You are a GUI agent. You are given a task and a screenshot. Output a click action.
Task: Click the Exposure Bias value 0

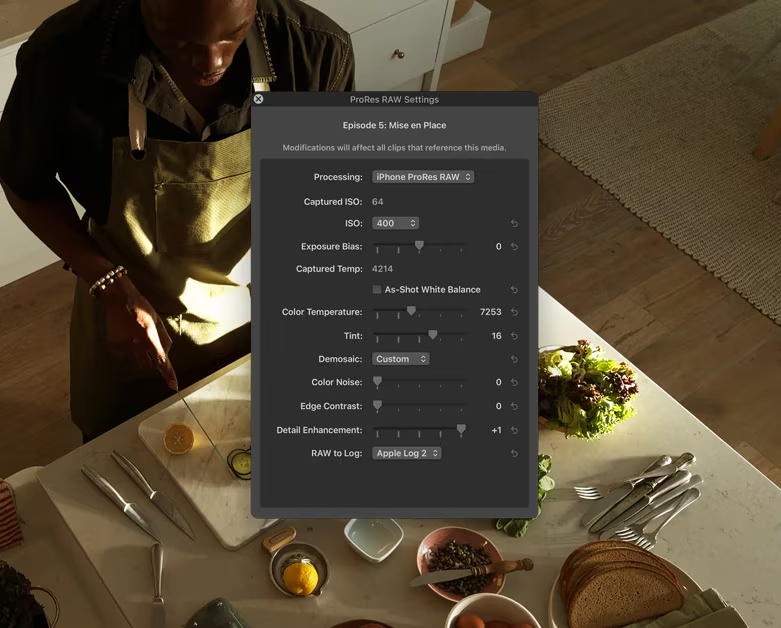499,247
